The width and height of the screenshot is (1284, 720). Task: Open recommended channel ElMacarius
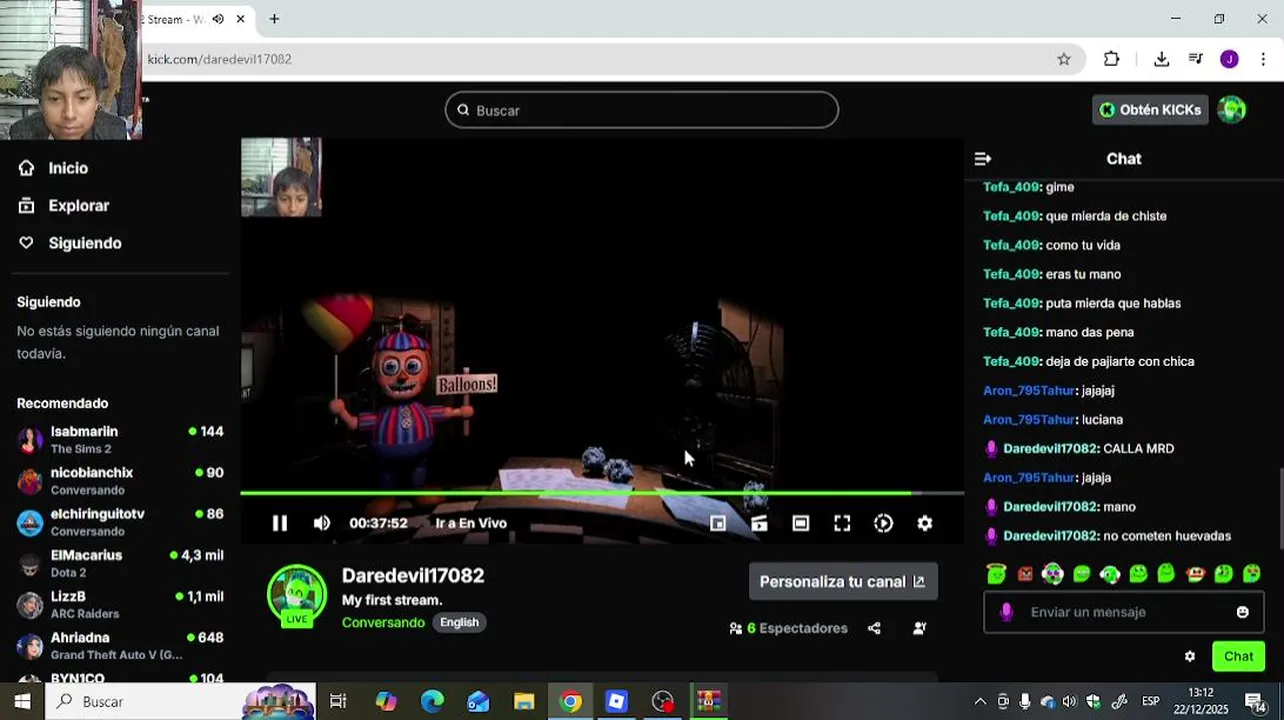pyautogui.click(x=120, y=563)
